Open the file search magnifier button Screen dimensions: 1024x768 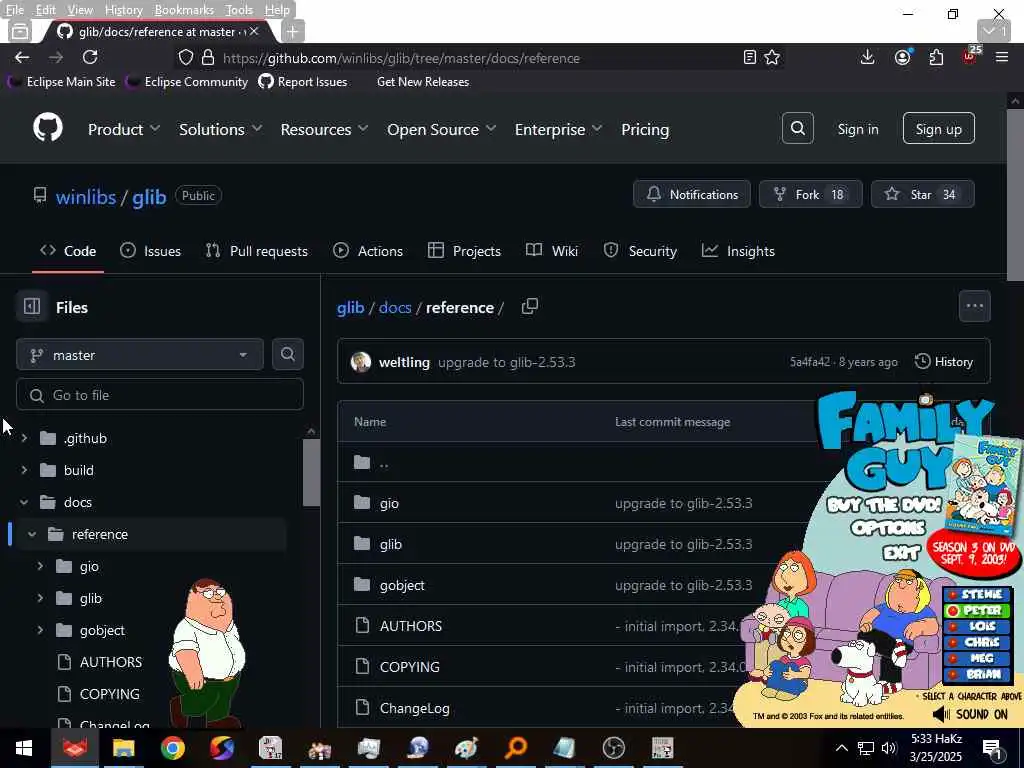(x=287, y=354)
